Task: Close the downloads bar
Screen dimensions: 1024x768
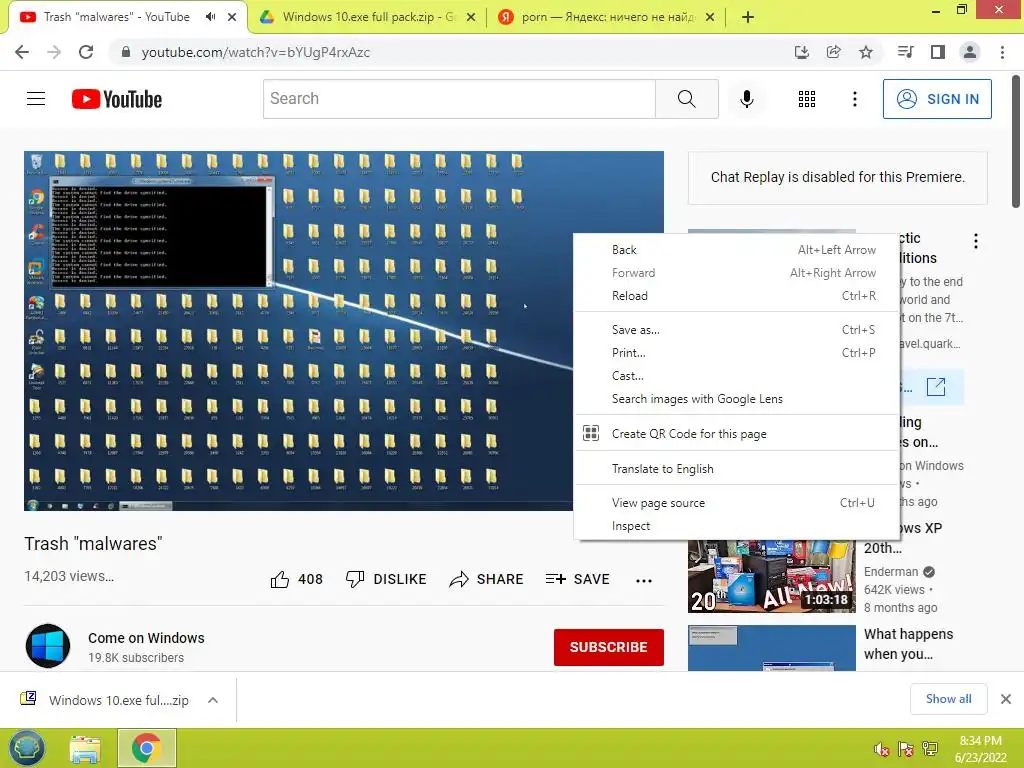Action: click(1006, 699)
